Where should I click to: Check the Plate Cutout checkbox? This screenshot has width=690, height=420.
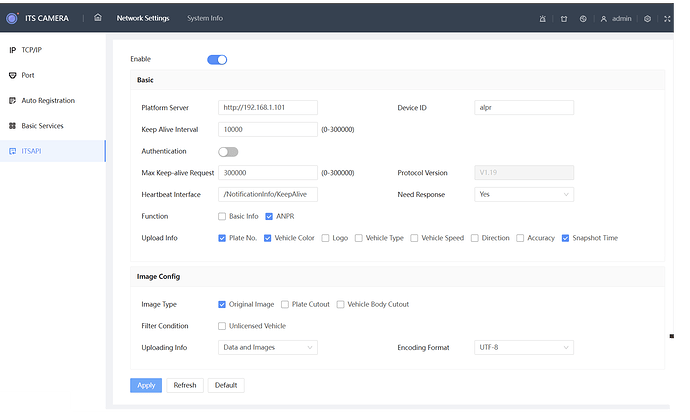tap(285, 305)
